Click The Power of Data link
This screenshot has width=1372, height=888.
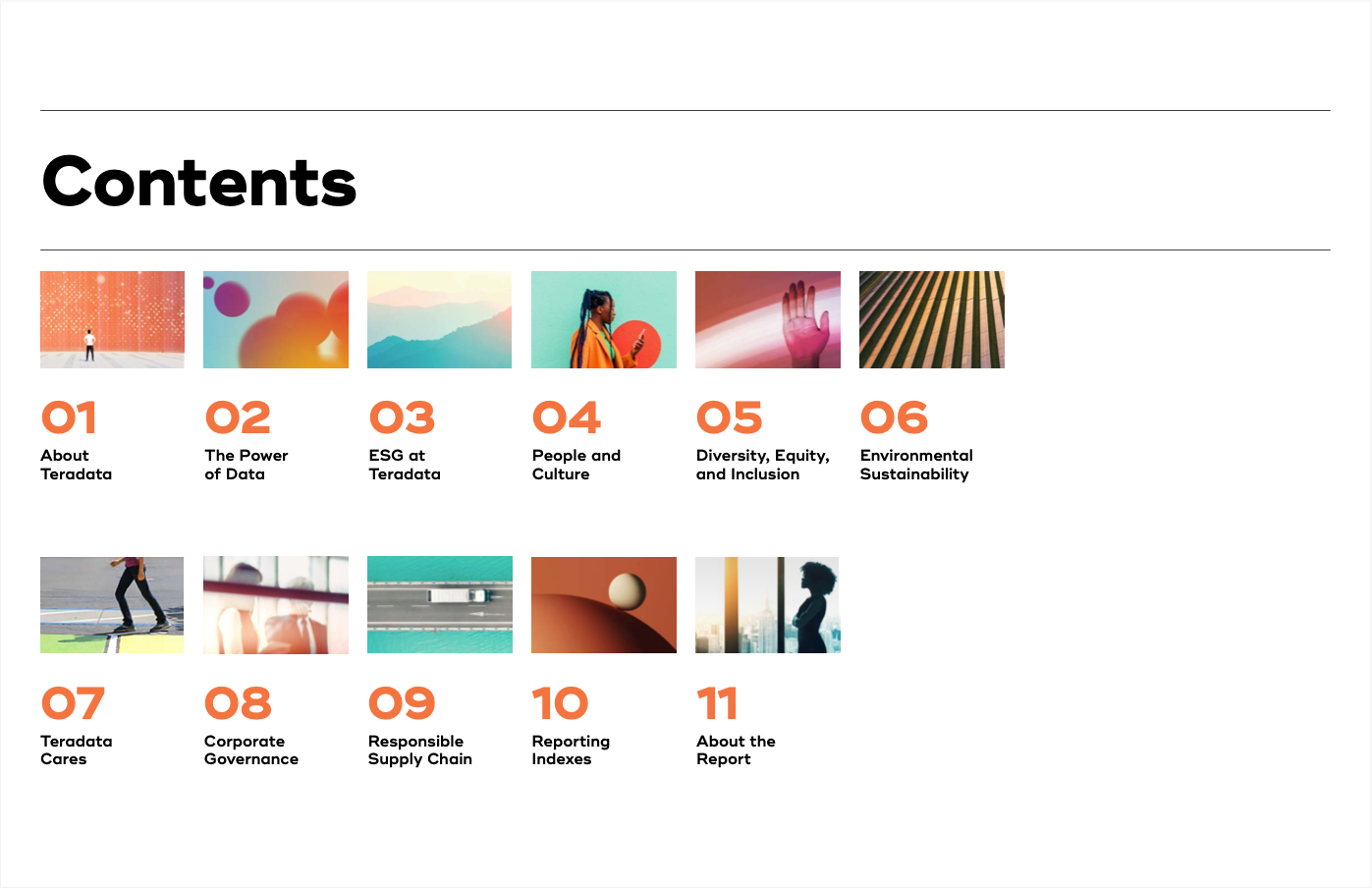click(x=246, y=465)
